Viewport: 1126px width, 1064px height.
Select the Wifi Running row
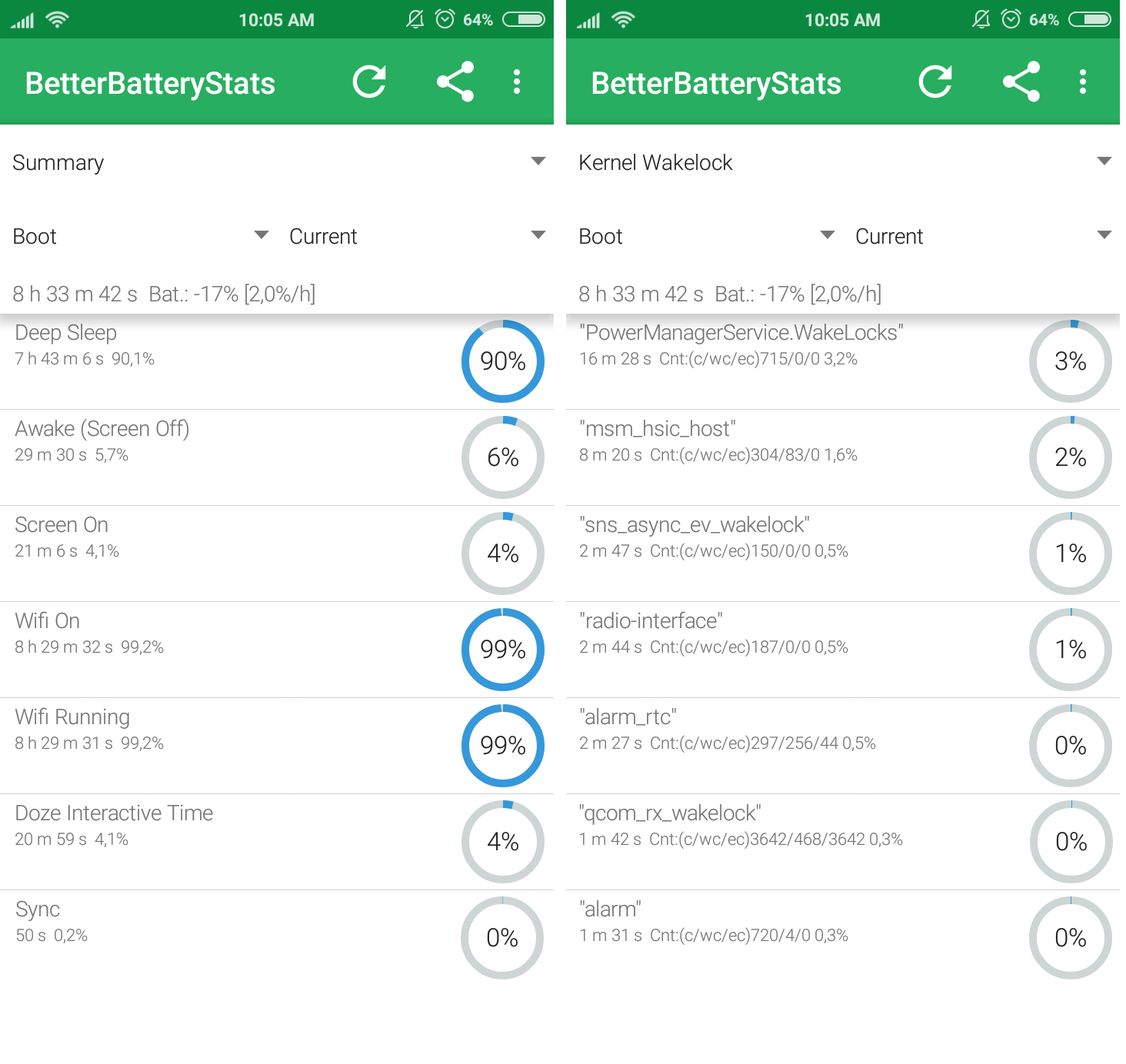point(277,746)
